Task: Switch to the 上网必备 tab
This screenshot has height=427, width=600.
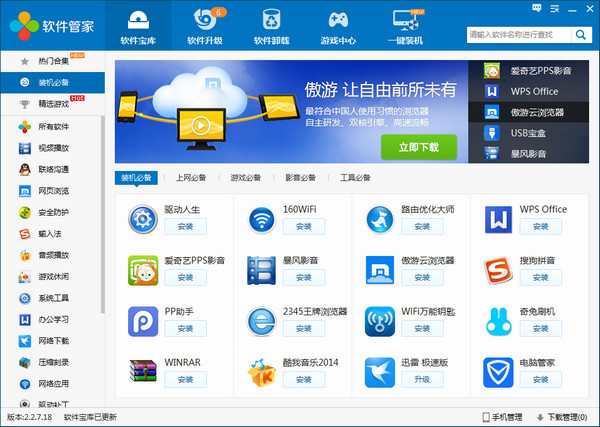Action: [x=190, y=178]
